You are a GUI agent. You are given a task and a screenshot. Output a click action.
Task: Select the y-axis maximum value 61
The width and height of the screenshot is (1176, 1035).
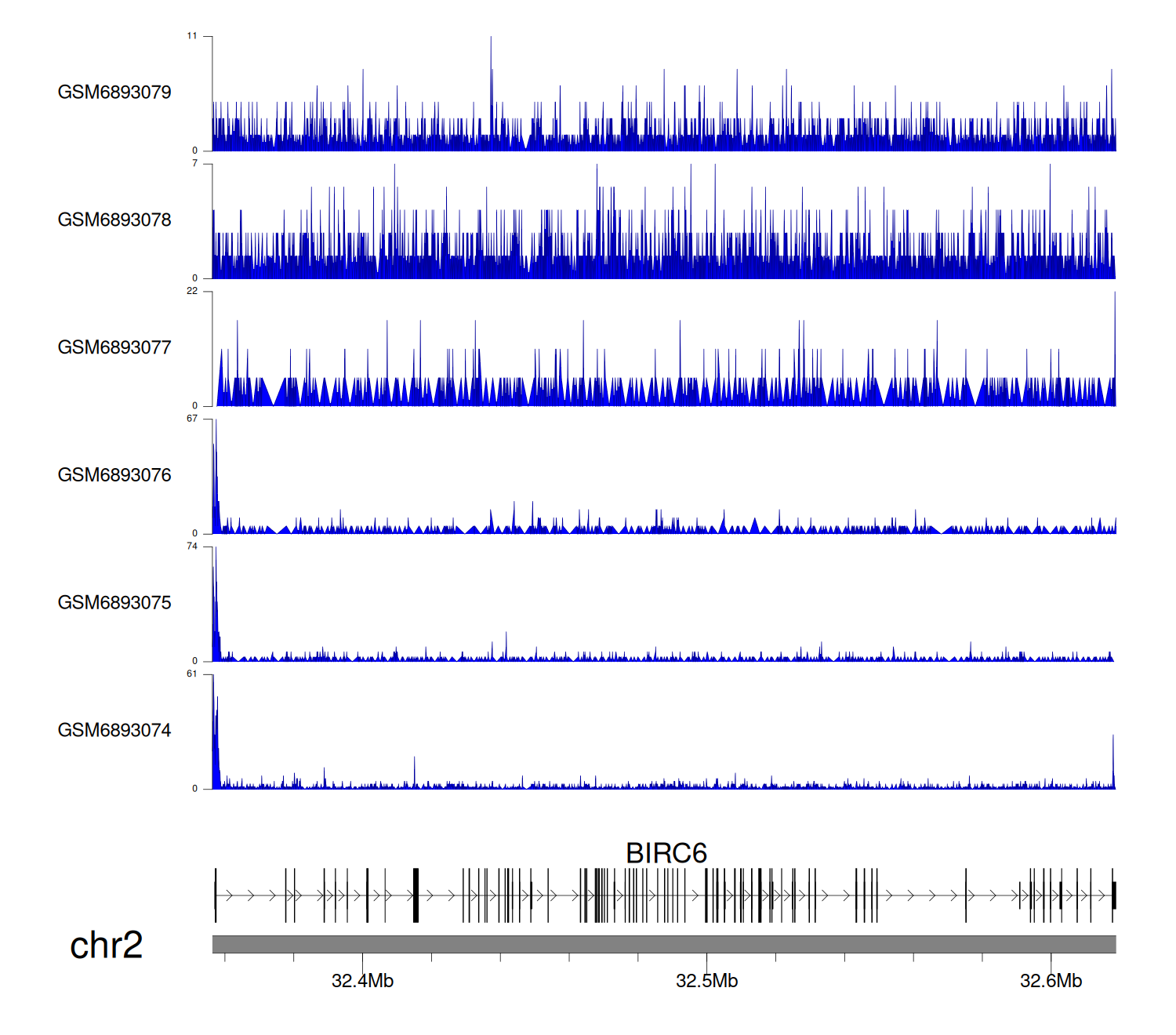(192, 674)
